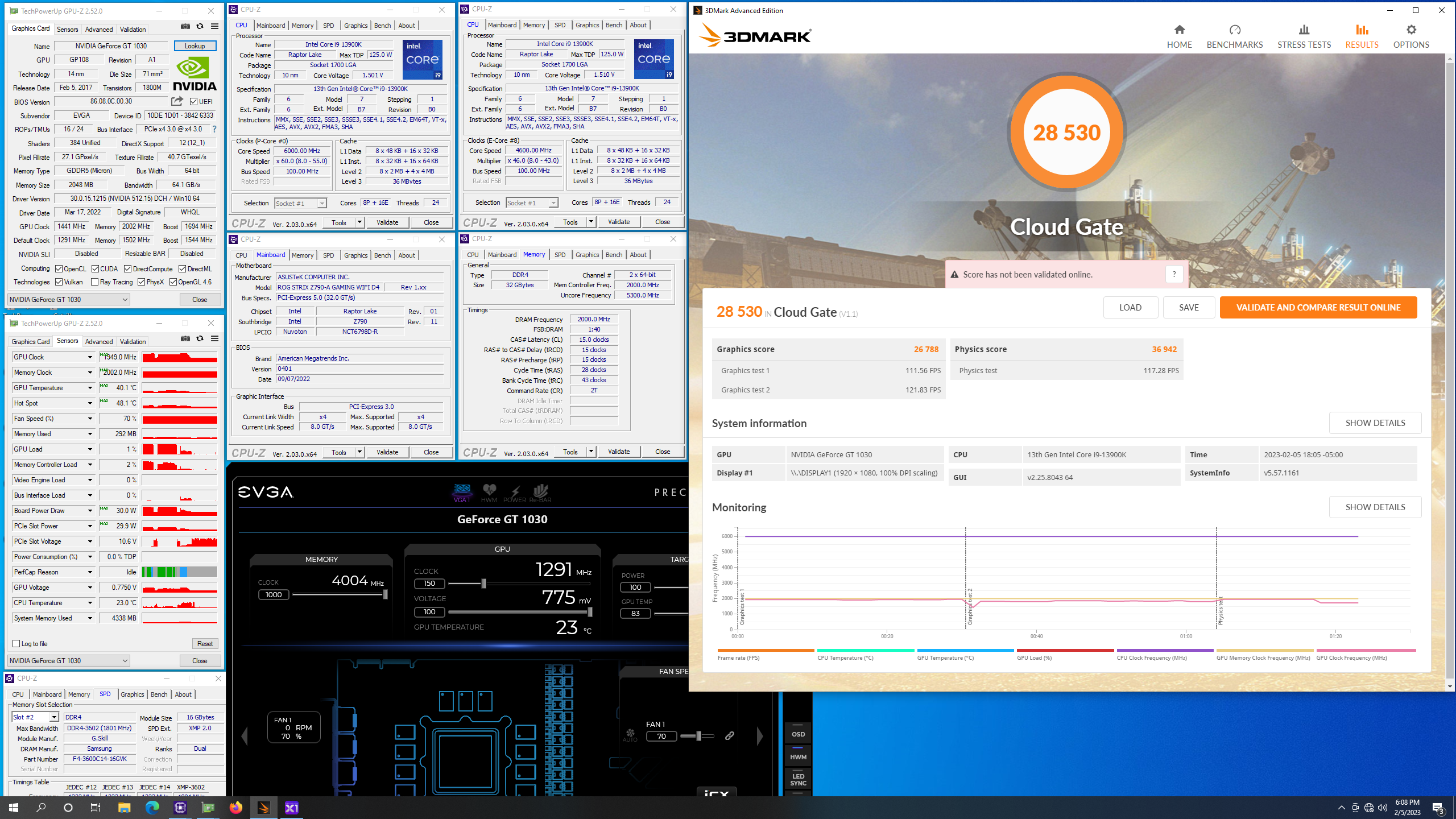Screen dimensions: 1456x819
Task: Open About tab in CPU-Z Memory window
Action: click(x=638, y=254)
